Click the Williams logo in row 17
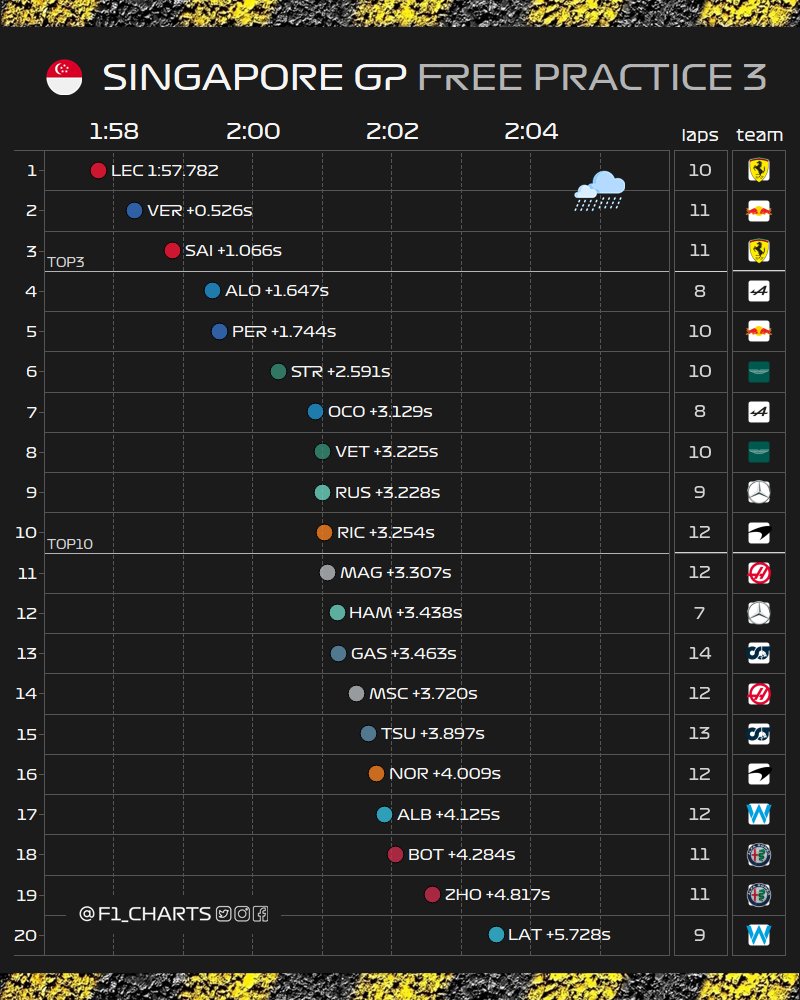 coord(759,814)
